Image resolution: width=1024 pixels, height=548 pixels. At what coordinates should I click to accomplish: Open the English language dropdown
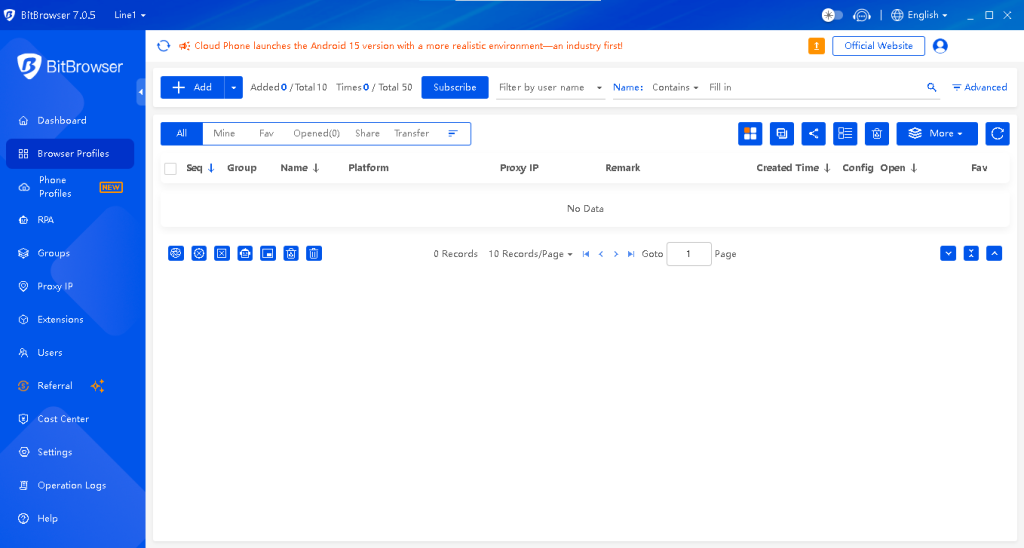click(920, 15)
